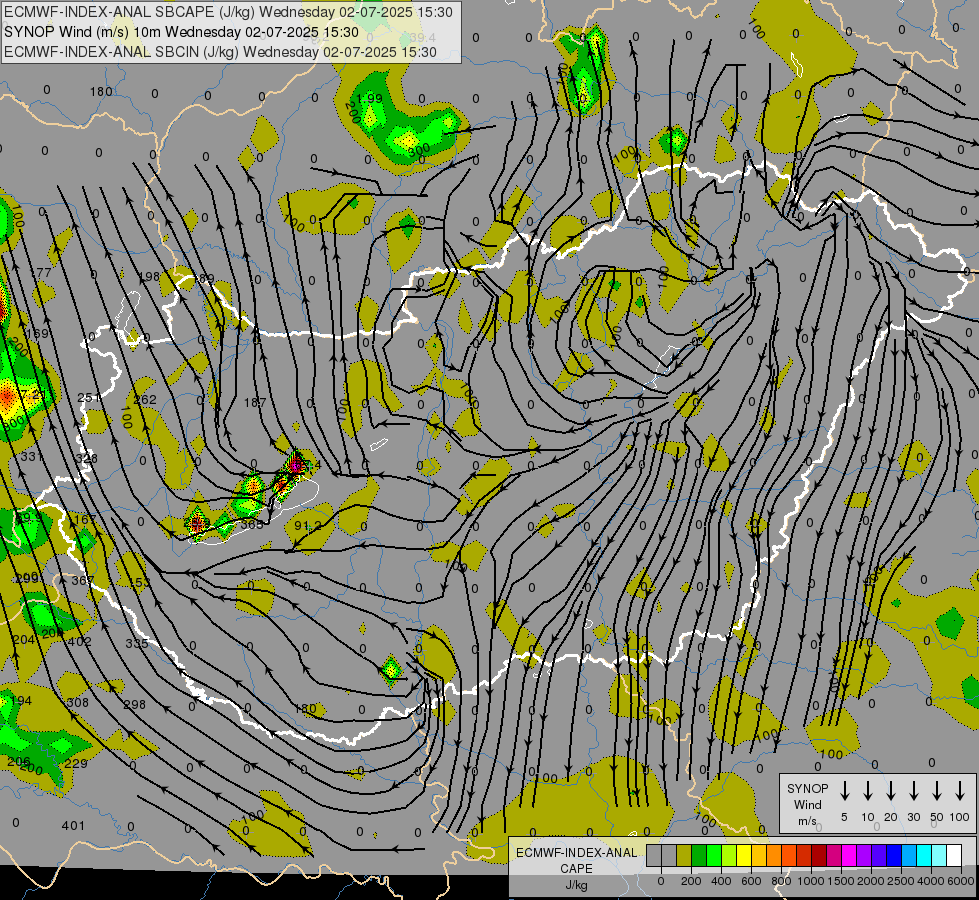The height and width of the screenshot is (900, 979).
Task: Pick the yellow CAPE legend swatch
Action: [x=744, y=855]
